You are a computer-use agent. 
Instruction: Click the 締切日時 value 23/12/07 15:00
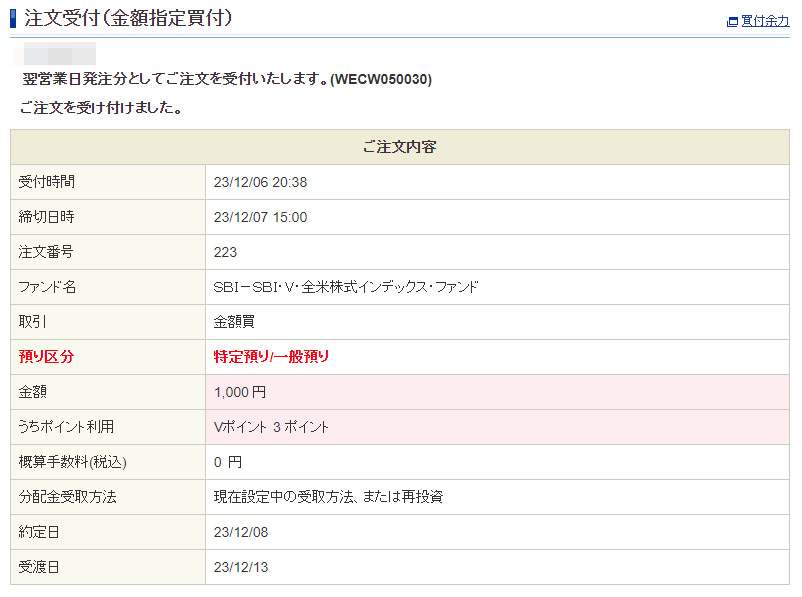[x=260, y=217]
